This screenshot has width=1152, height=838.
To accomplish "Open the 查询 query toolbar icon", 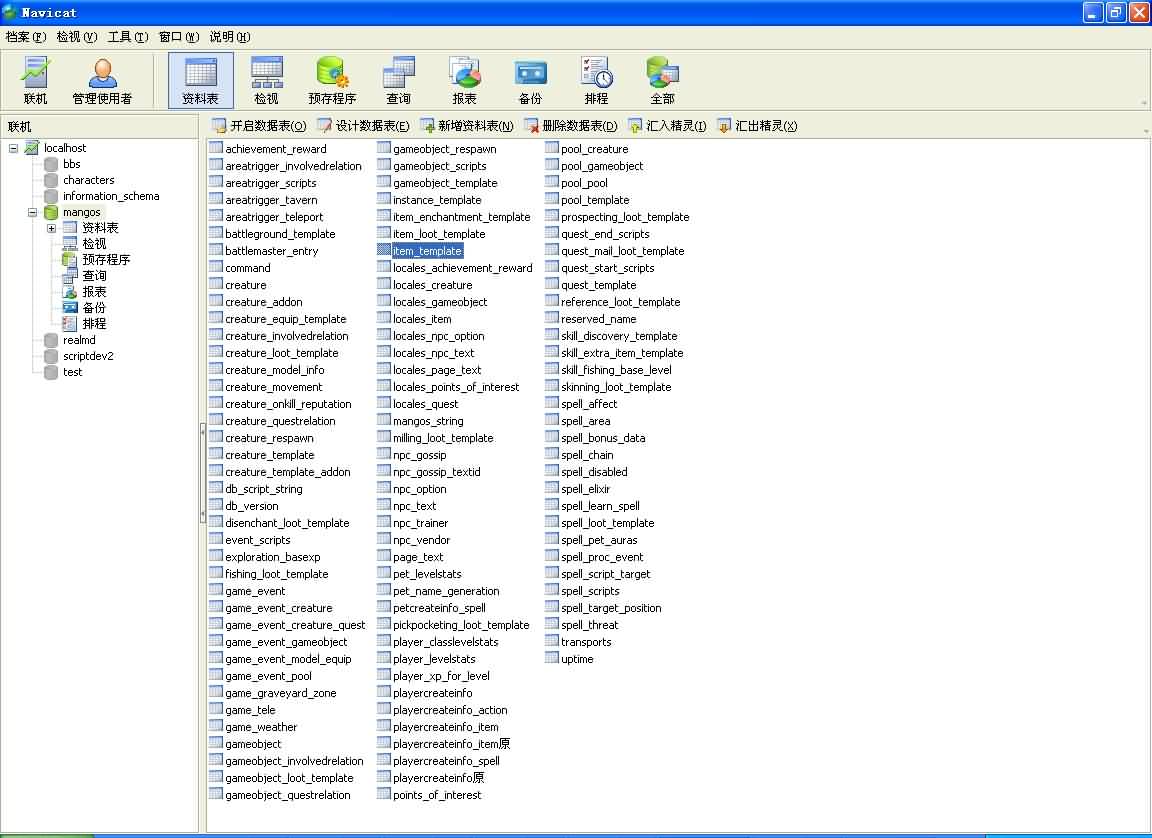I will point(398,80).
